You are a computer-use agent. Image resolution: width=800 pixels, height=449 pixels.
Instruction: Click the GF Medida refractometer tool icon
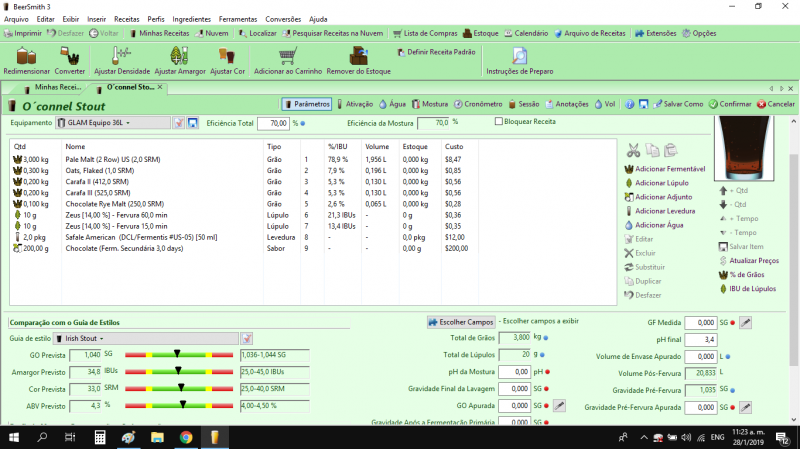(x=745, y=322)
